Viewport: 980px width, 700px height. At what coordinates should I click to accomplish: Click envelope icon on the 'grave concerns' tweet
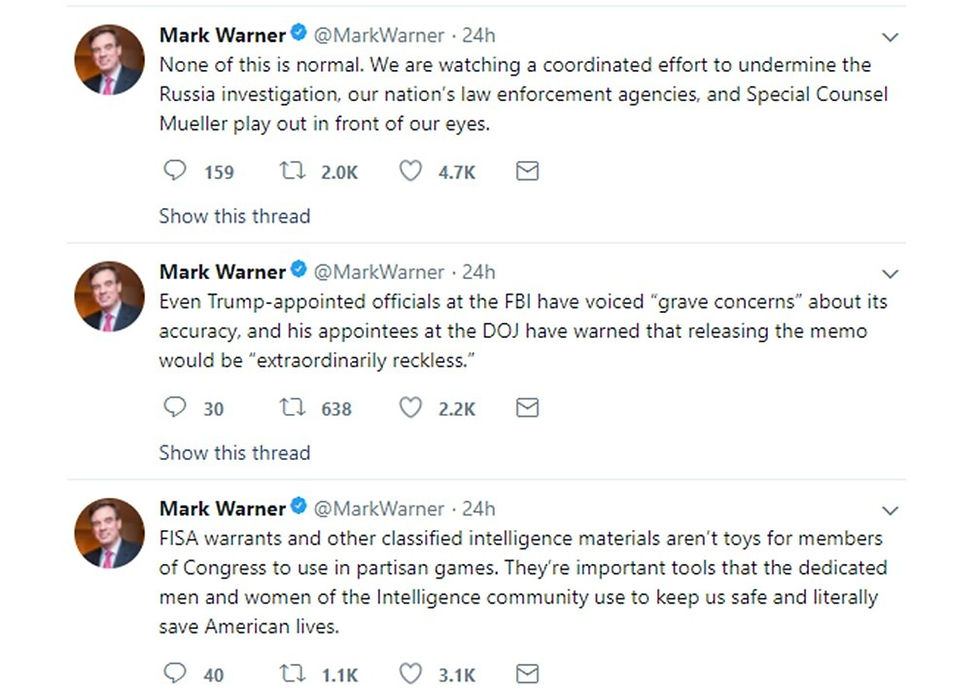pos(527,408)
